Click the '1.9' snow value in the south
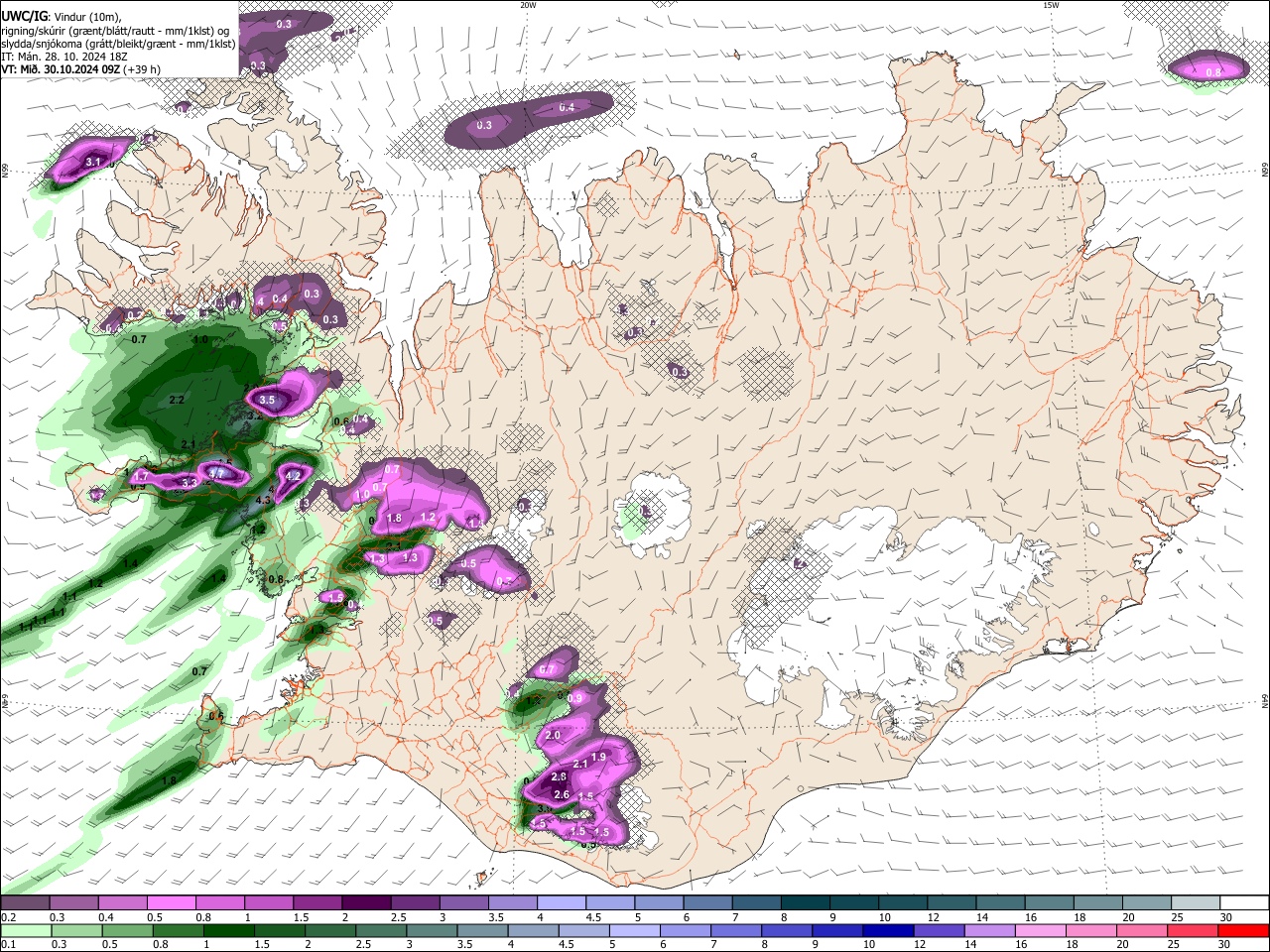The image size is (1270, 952). (x=598, y=758)
